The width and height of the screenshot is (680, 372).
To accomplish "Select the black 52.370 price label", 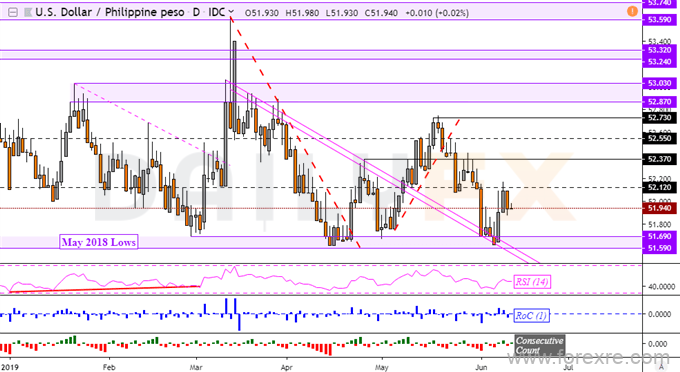I will (x=659, y=159).
